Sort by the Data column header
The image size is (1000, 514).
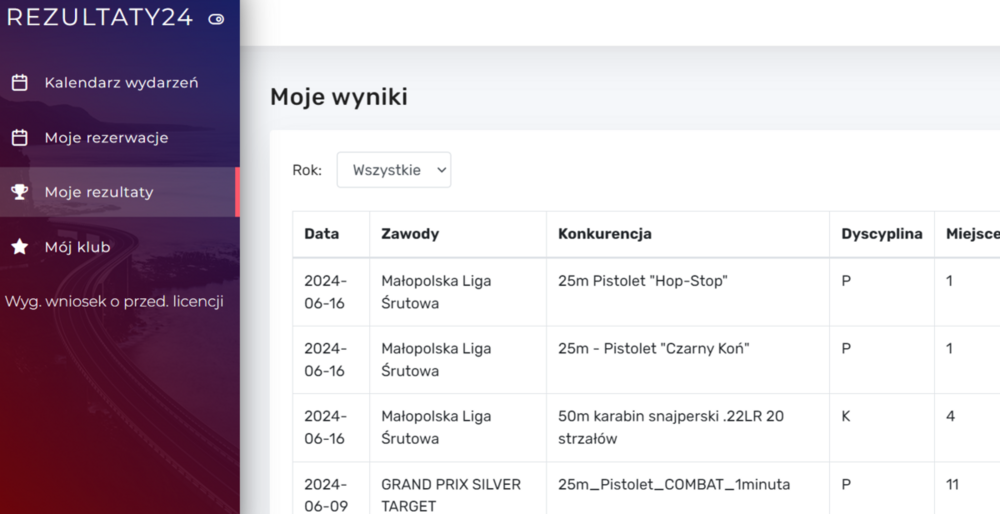[x=322, y=234]
